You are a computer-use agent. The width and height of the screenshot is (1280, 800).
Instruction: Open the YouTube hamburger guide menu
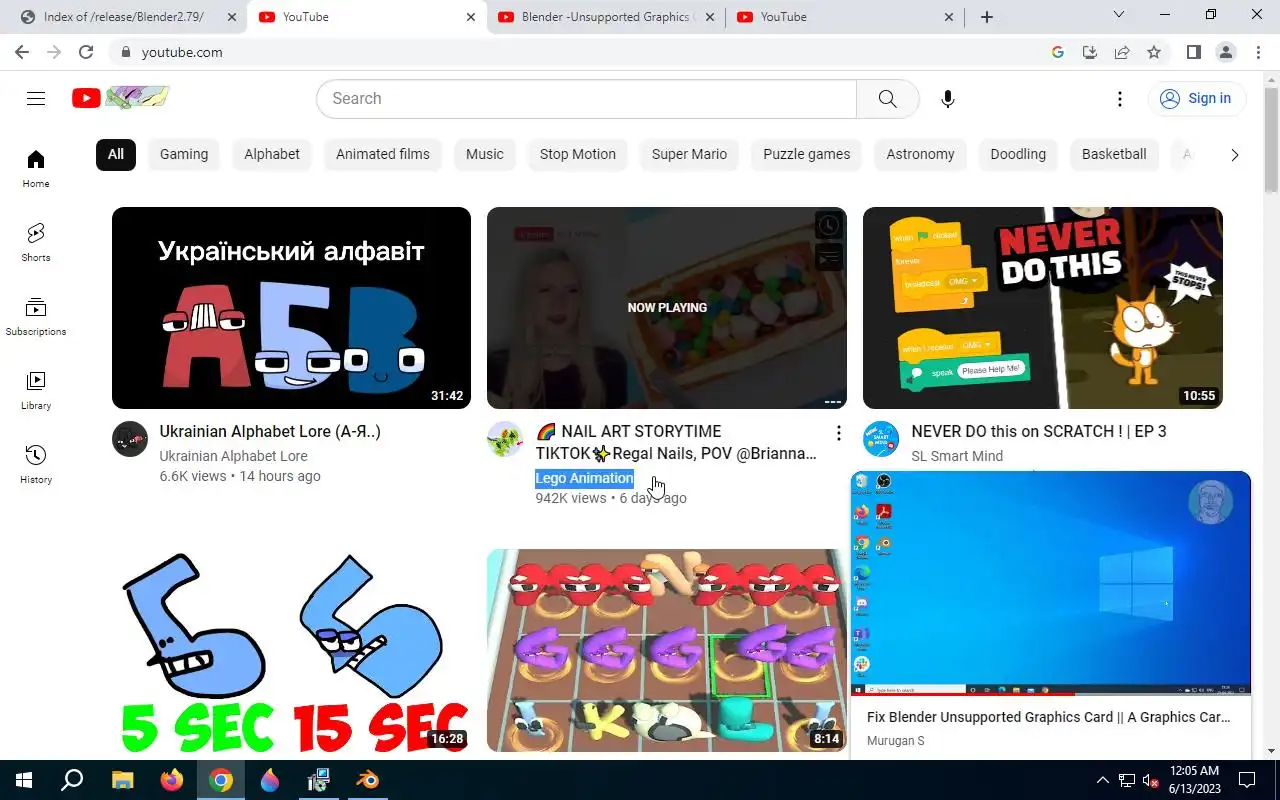point(36,98)
